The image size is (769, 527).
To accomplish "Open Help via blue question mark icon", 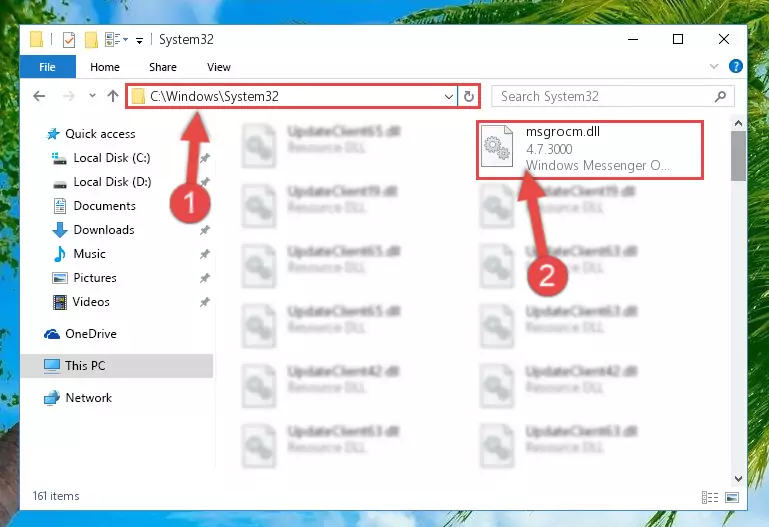I will (x=735, y=66).
